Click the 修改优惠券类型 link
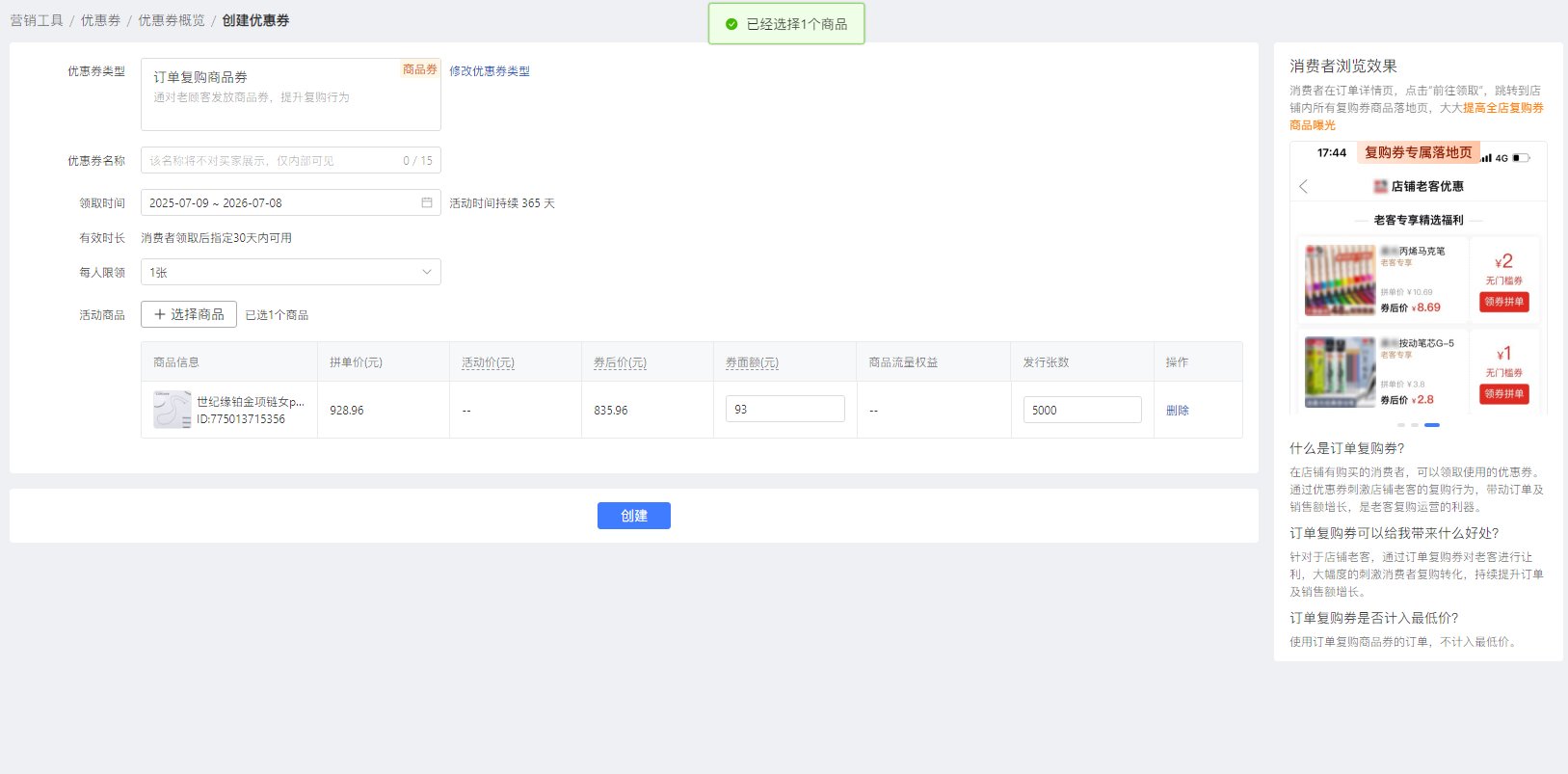 tap(490, 71)
